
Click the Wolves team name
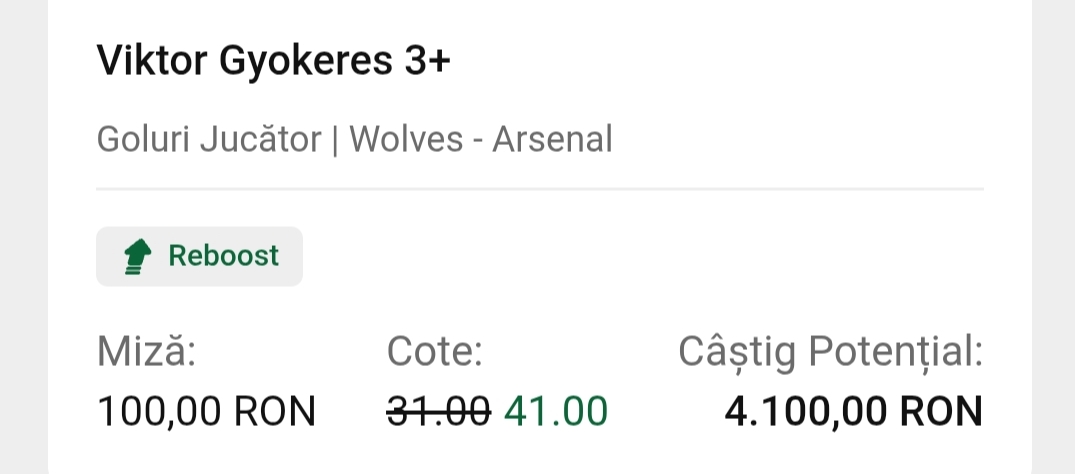406,140
